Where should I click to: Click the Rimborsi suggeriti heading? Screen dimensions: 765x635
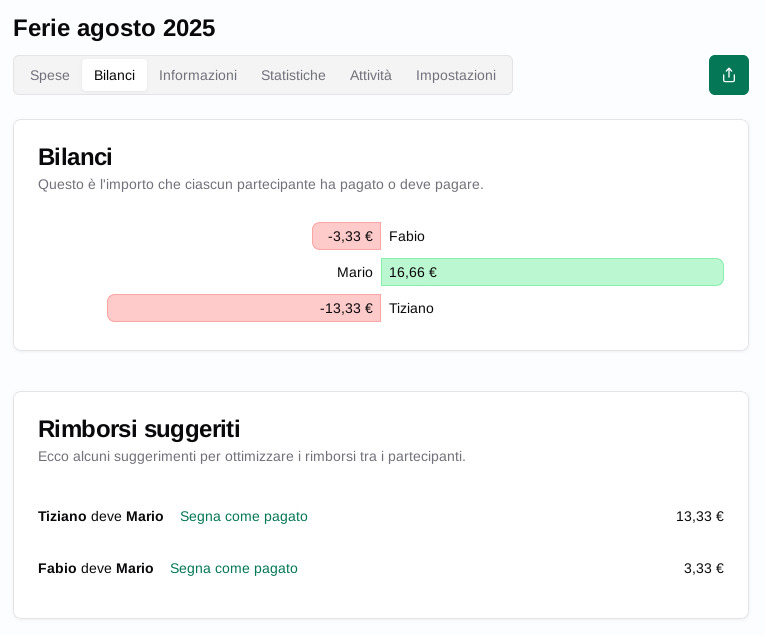click(139, 429)
